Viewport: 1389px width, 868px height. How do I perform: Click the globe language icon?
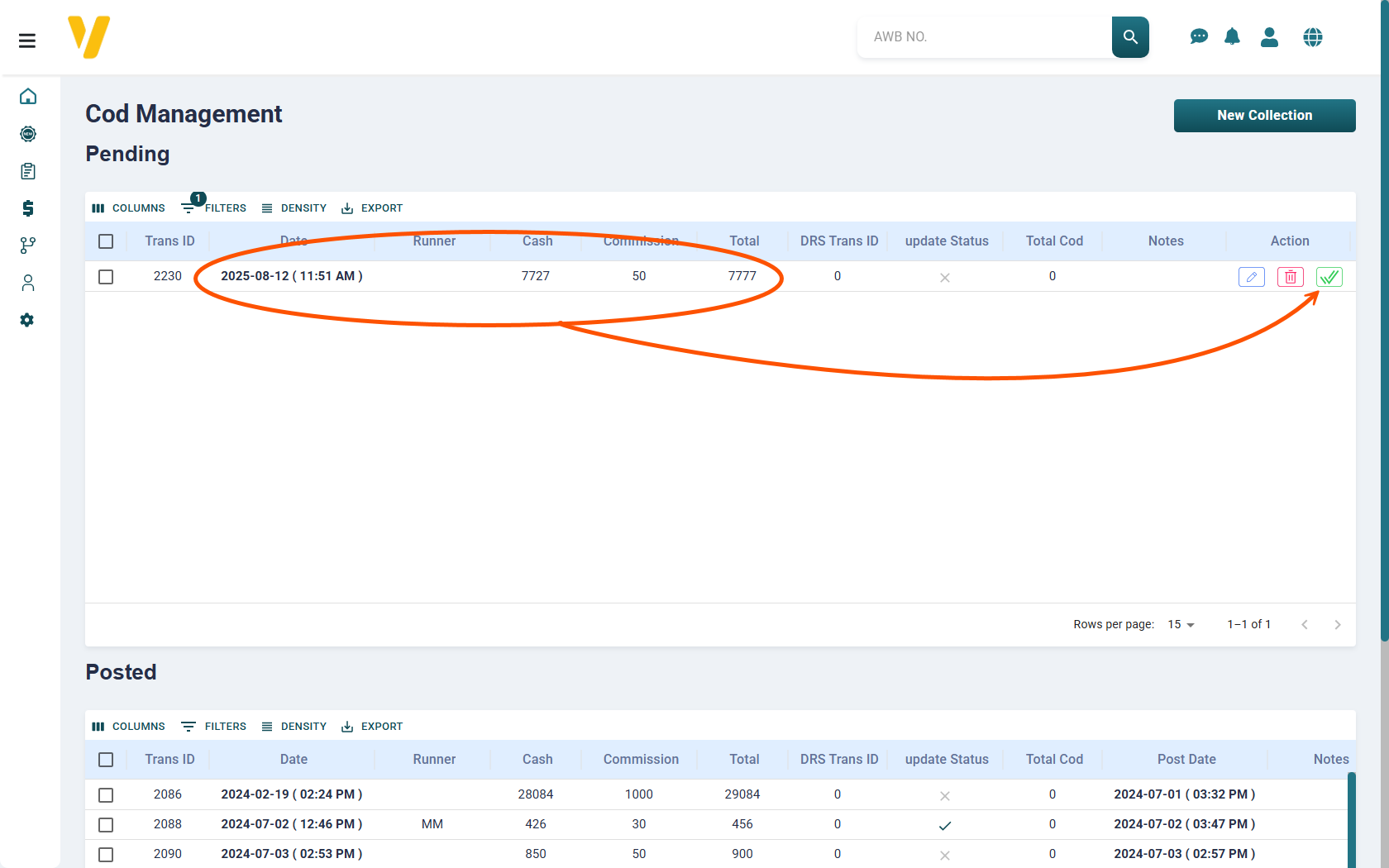click(1312, 37)
